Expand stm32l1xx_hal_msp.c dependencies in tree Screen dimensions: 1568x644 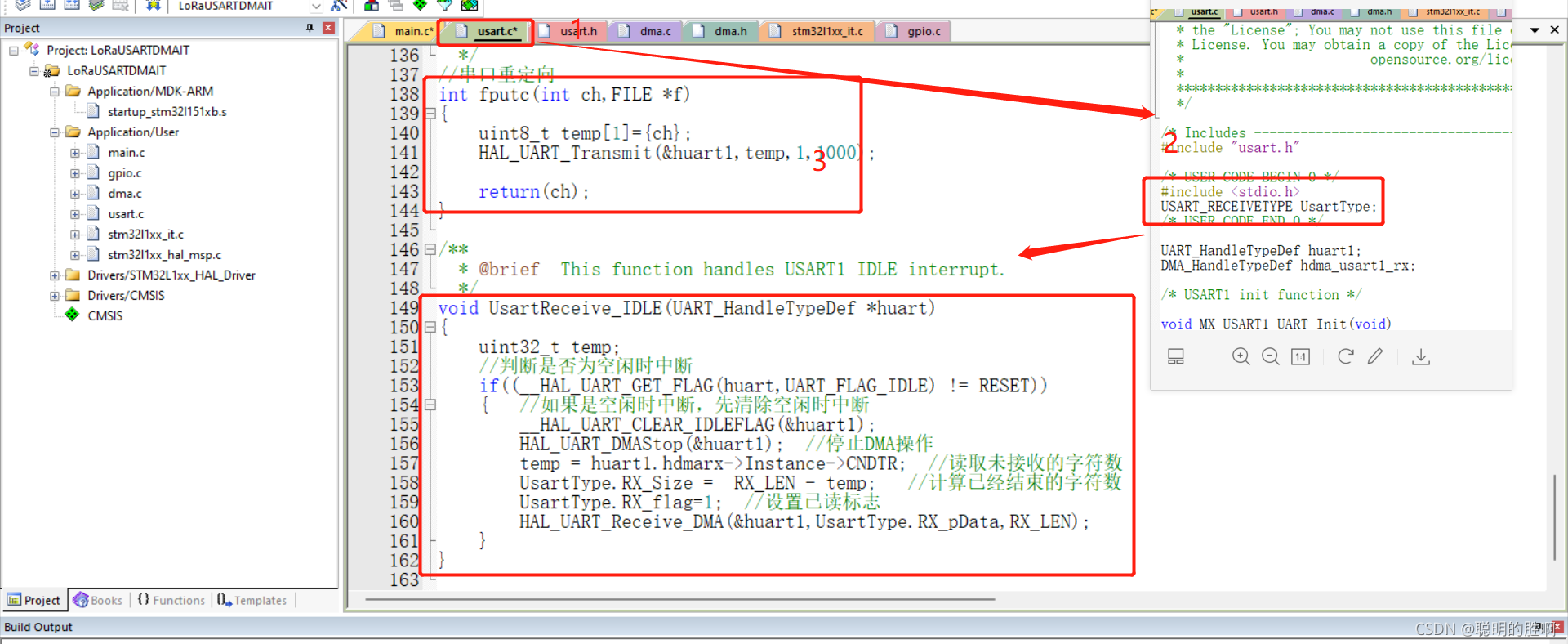[75, 255]
